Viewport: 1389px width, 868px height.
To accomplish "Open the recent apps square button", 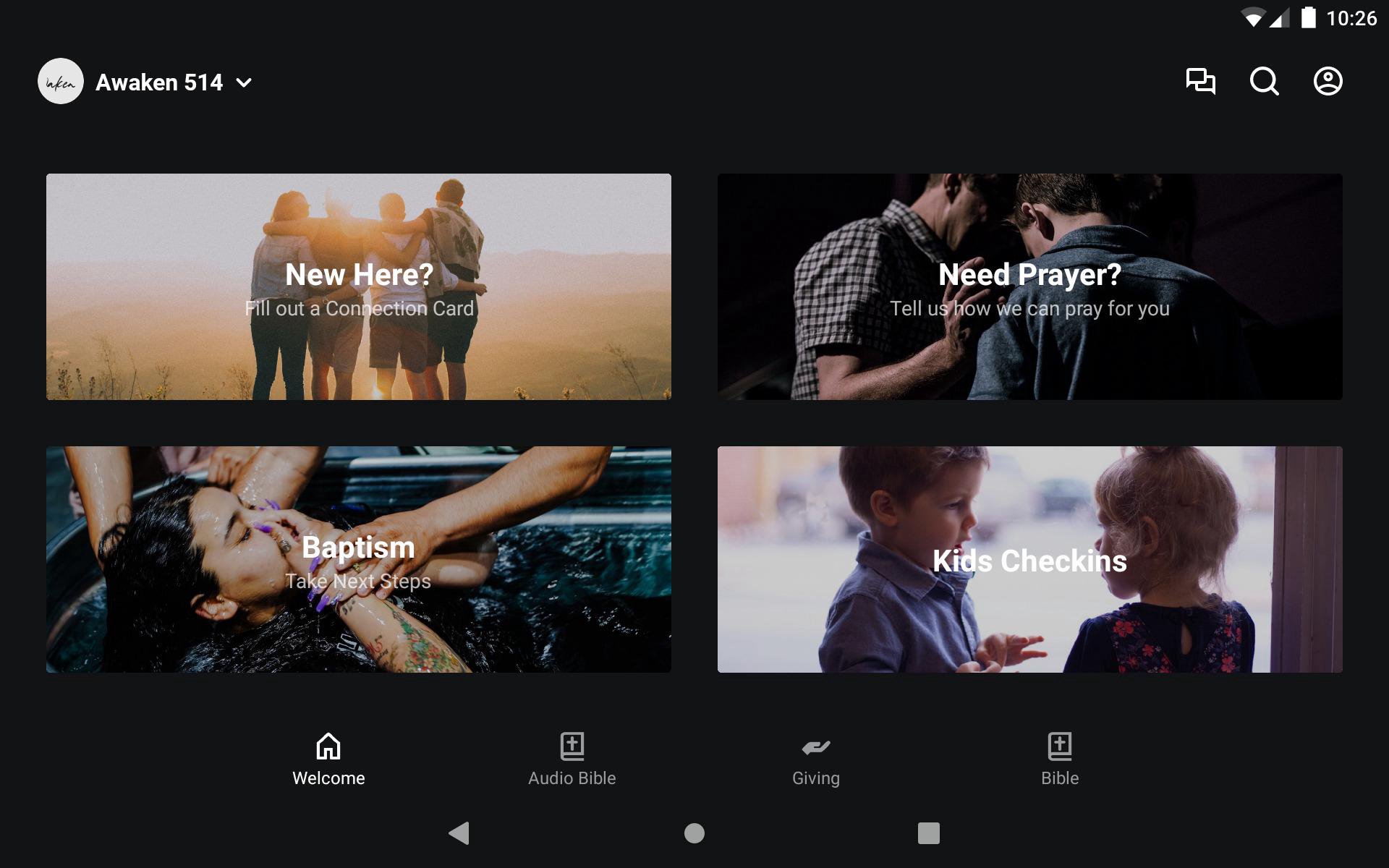I will tap(928, 833).
